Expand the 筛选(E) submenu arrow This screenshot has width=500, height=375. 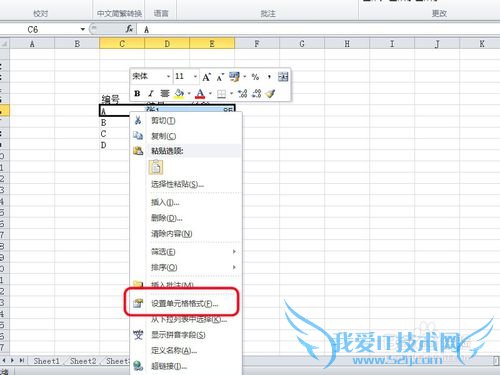click(x=234, y=252)
